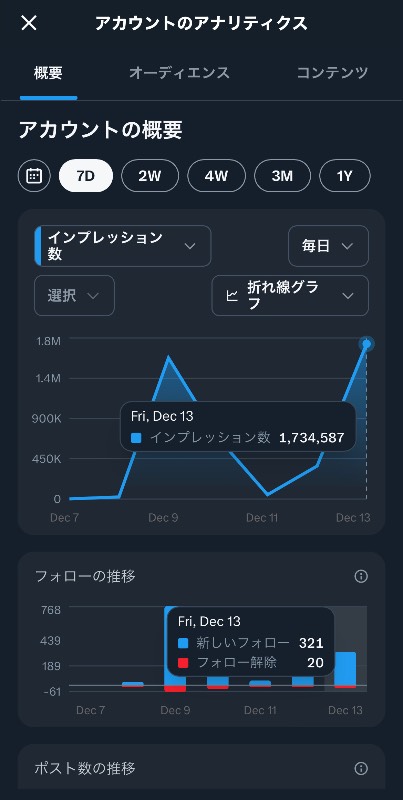Screen dimensions: 403x800
Task: Expand the 折れ線グラフ chart type dropdown
Action: point(290,295)
